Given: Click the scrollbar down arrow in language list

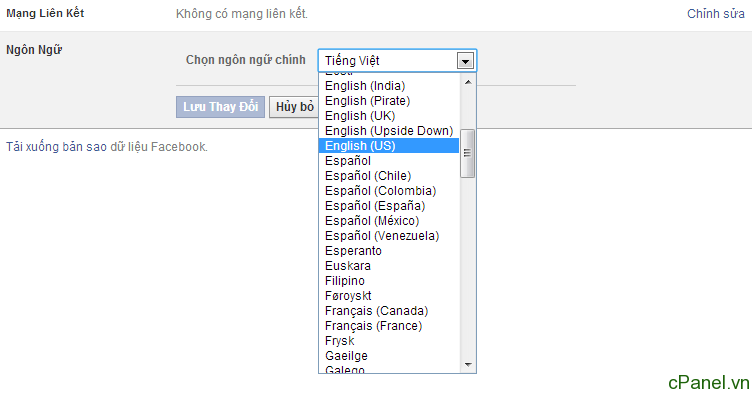Looking at the screenshot, I should [468, 365].
